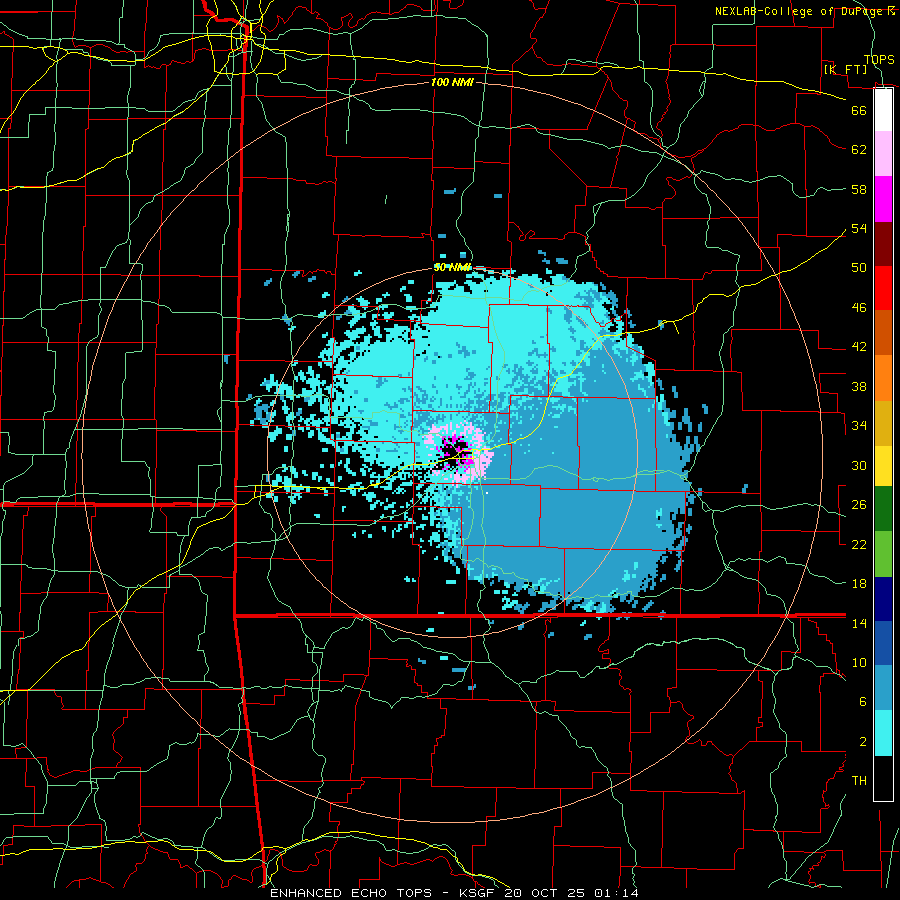Choose the bright yellow legend swatch
Image resolution: width=900 pixels, height=900 pixels.
pos(883,466)
